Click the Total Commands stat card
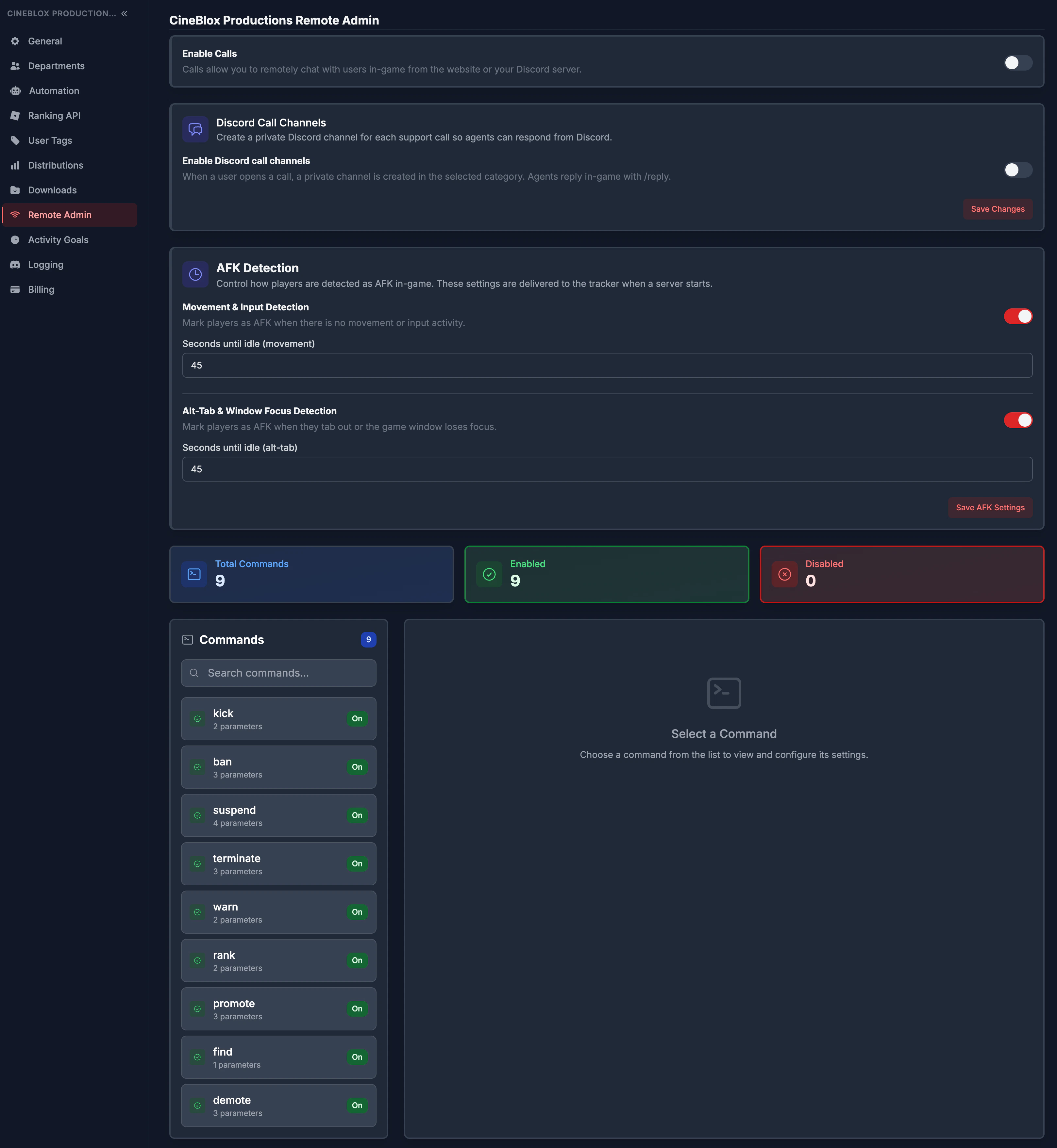 pyautogui.click(x=312, y=575)
